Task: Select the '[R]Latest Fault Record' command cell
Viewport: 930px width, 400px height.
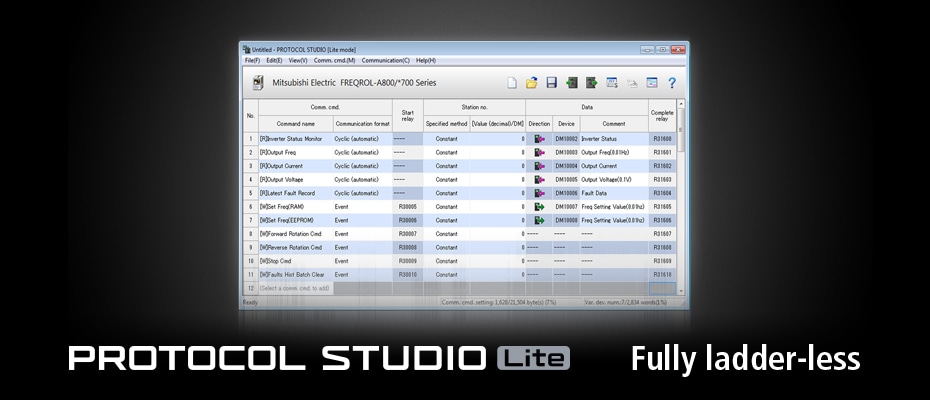Action: (x=295, y=193)
